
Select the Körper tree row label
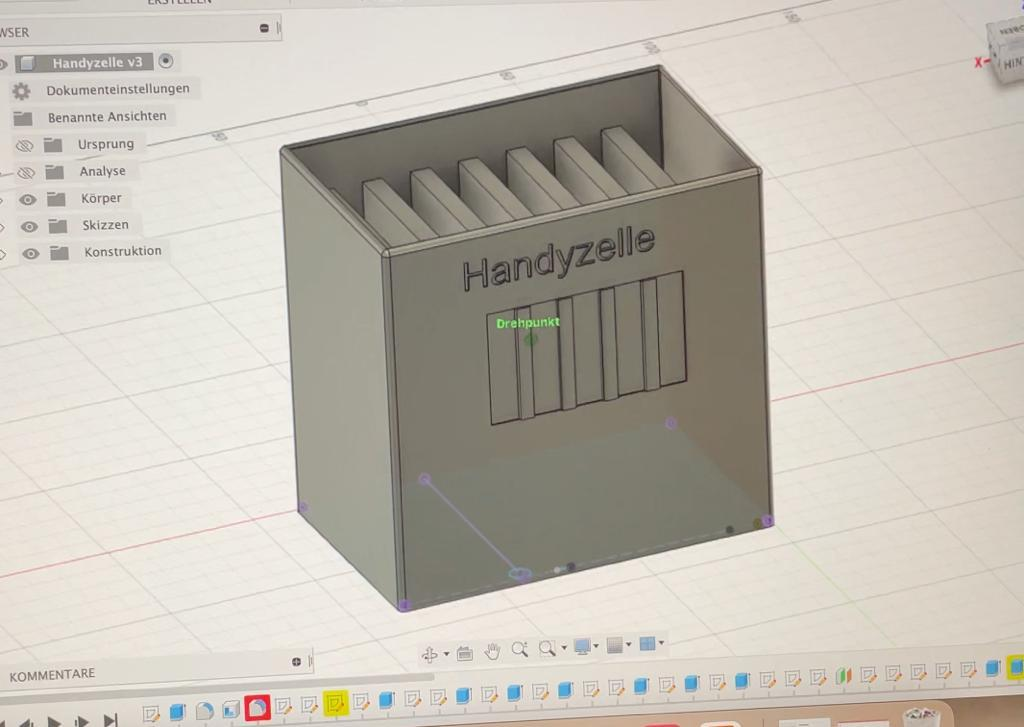pos(101,198)
